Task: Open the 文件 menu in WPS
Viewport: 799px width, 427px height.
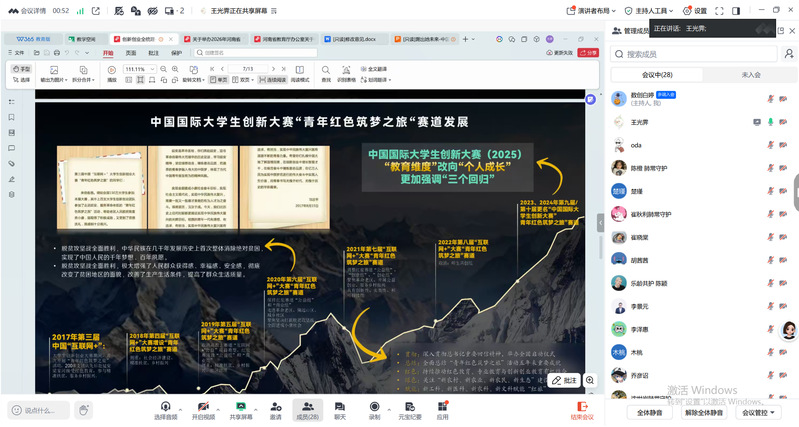Action: pos(16,52)
